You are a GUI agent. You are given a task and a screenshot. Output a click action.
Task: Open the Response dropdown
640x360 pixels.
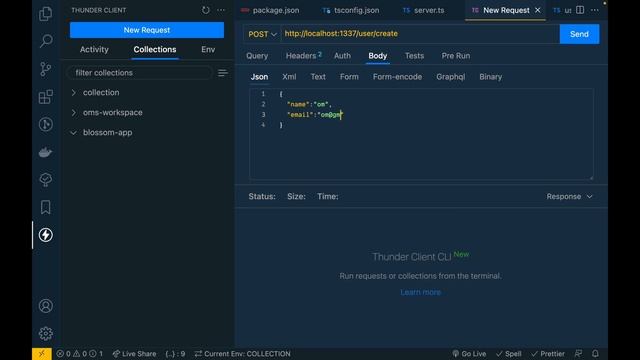pos(569,197)
